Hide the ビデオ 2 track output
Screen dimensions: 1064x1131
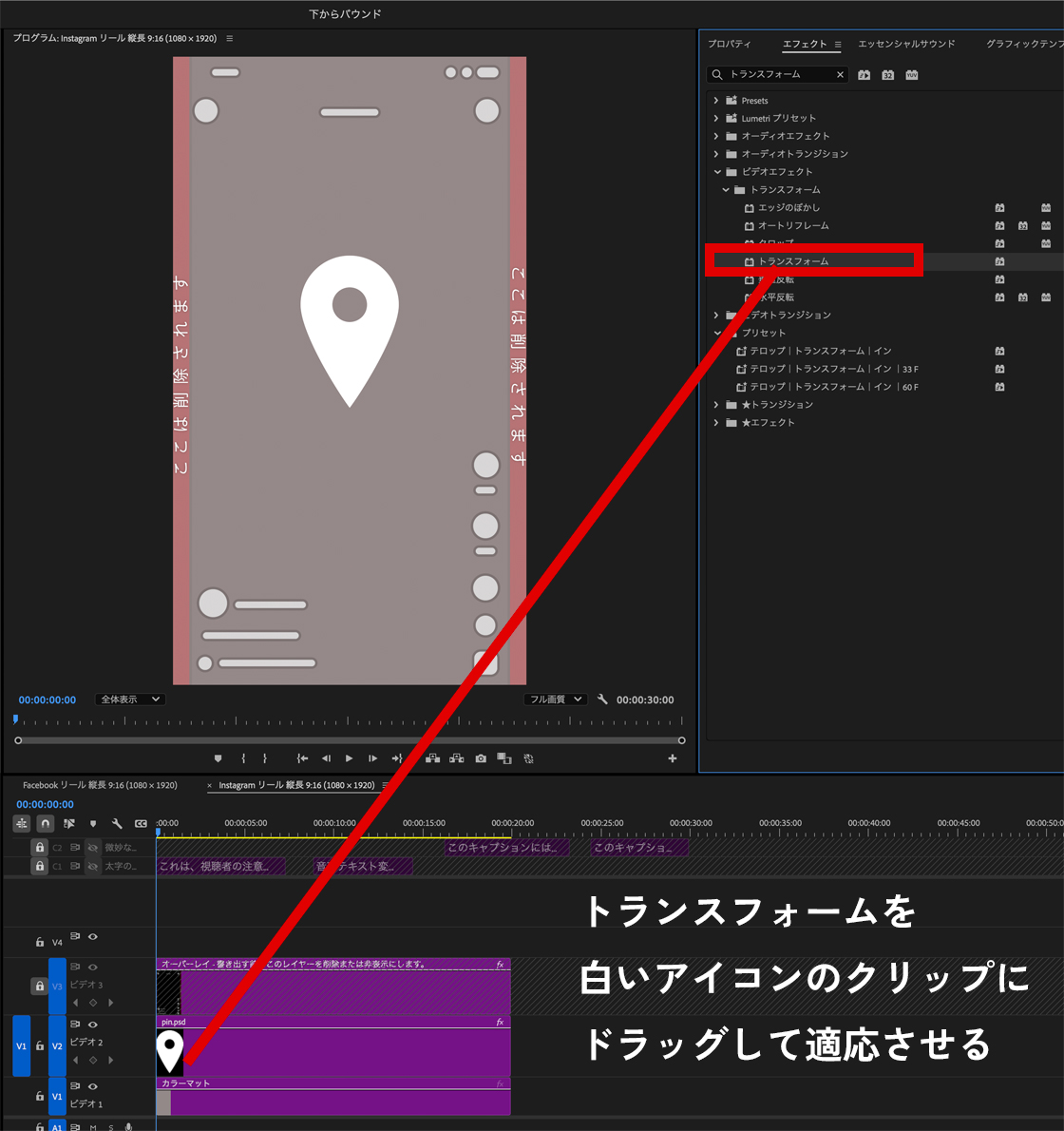[93, 1025]
